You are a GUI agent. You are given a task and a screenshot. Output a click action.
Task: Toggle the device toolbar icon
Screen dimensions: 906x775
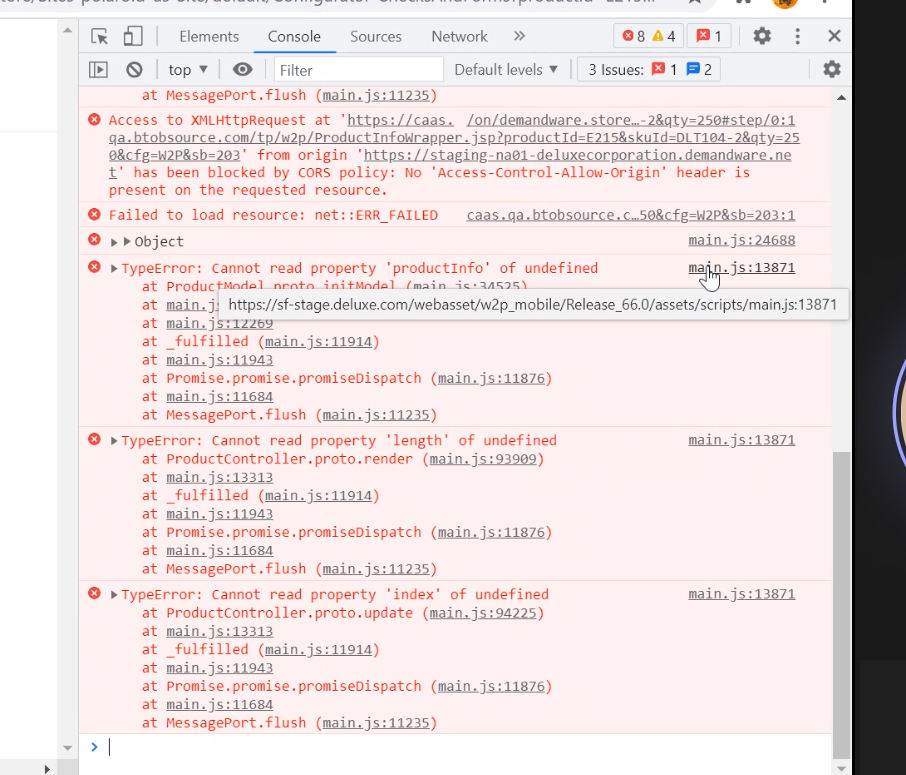132,36
